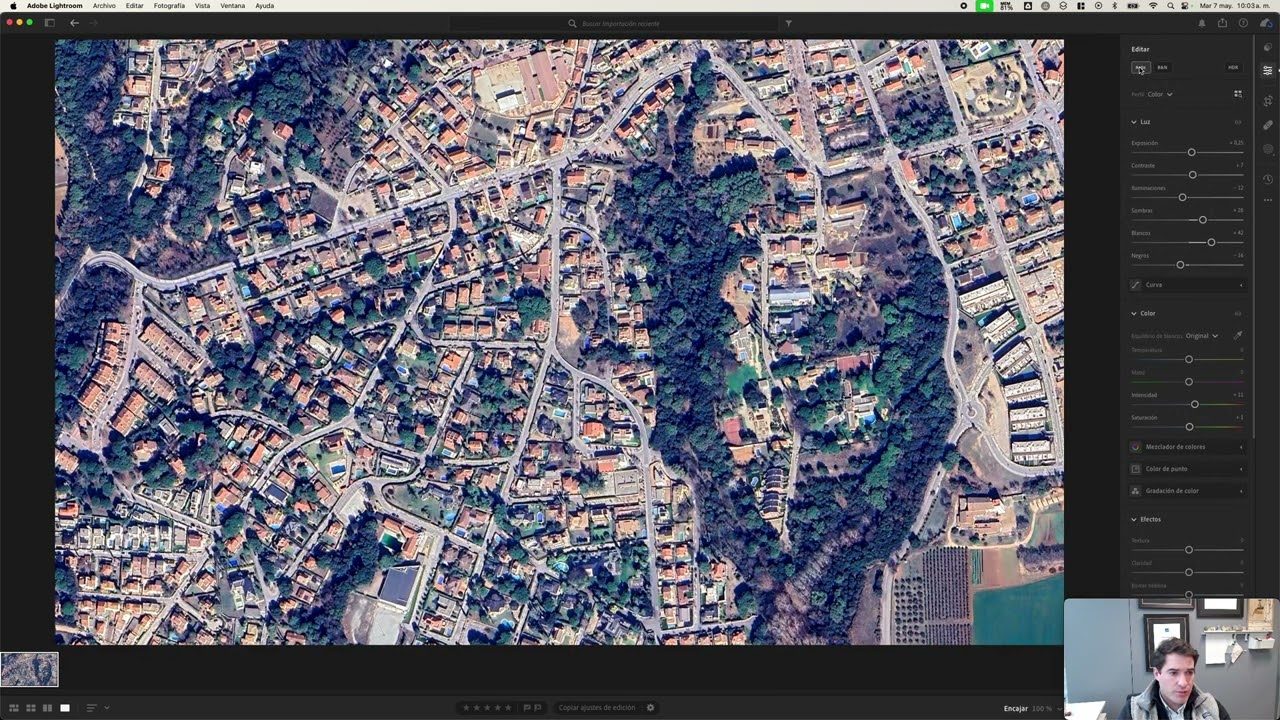Open the help question mark icon
The image size is (1280, 720).
coord(1243,23)
